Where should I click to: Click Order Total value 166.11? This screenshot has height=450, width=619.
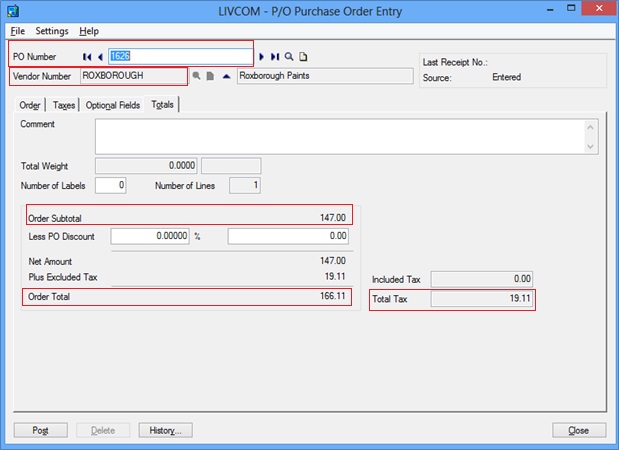point(333,296)
